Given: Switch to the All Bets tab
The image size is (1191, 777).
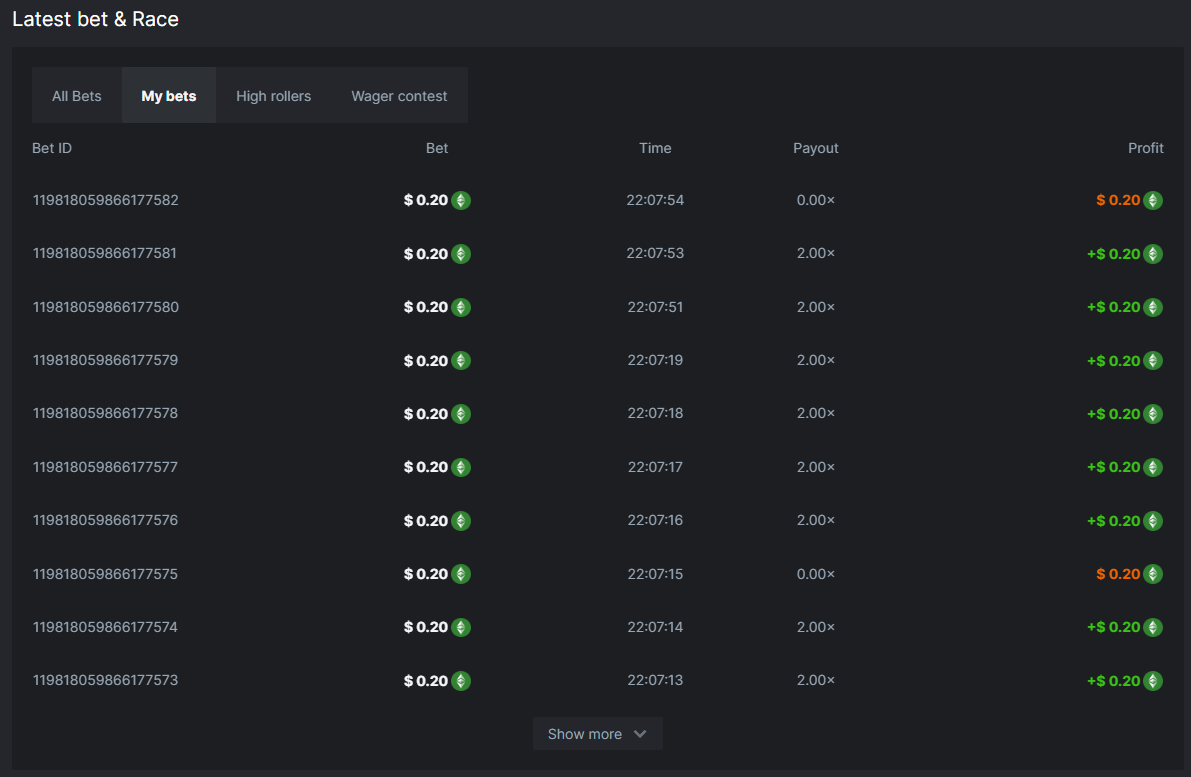Looking at the screenshot, I should tap(77, 96).
